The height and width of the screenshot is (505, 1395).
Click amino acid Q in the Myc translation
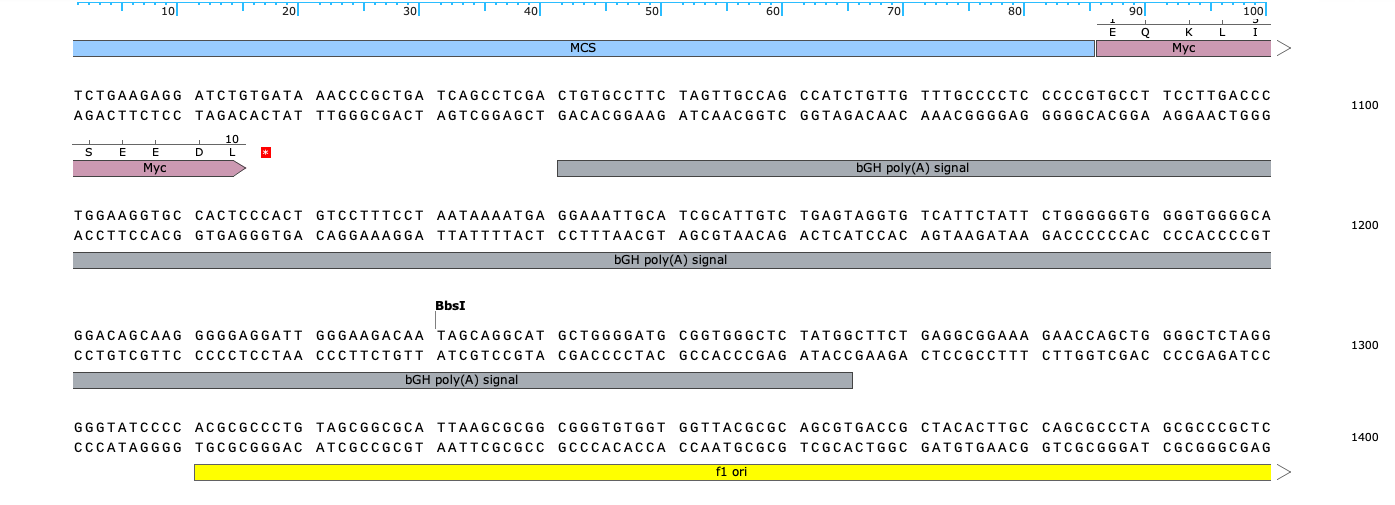click(x=1146, y=32)
